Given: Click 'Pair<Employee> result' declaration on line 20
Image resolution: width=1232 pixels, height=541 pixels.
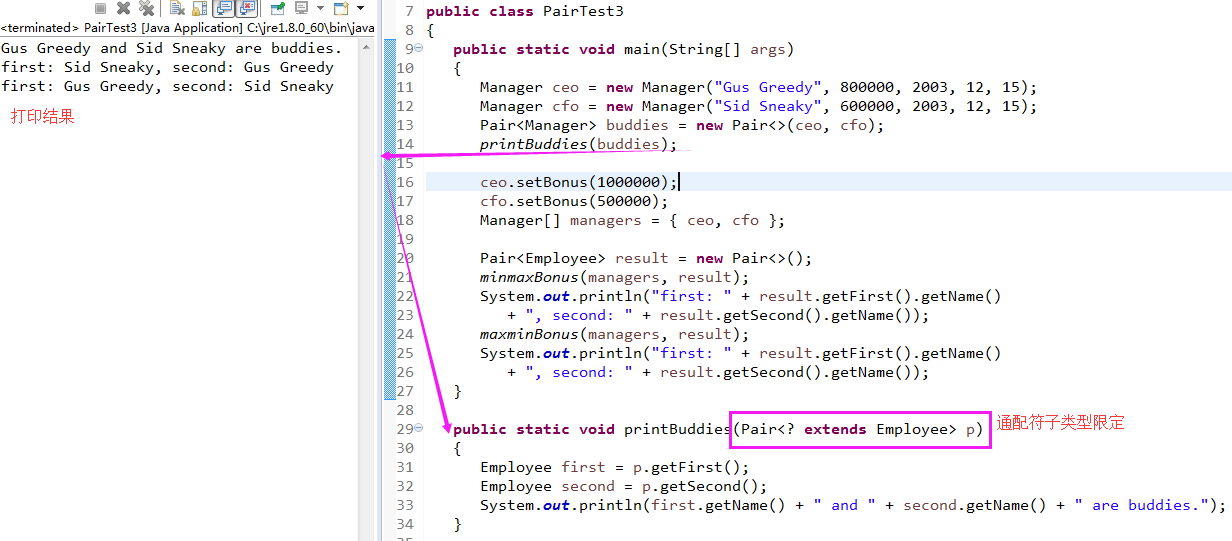Looking at the screenshot, I should (x=574, y=258).
